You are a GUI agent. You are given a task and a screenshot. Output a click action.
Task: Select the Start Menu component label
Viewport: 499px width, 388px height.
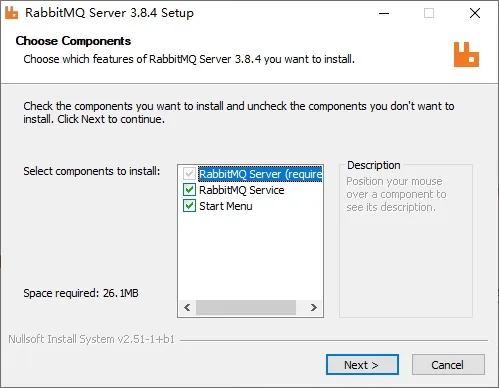click(226, 206)
